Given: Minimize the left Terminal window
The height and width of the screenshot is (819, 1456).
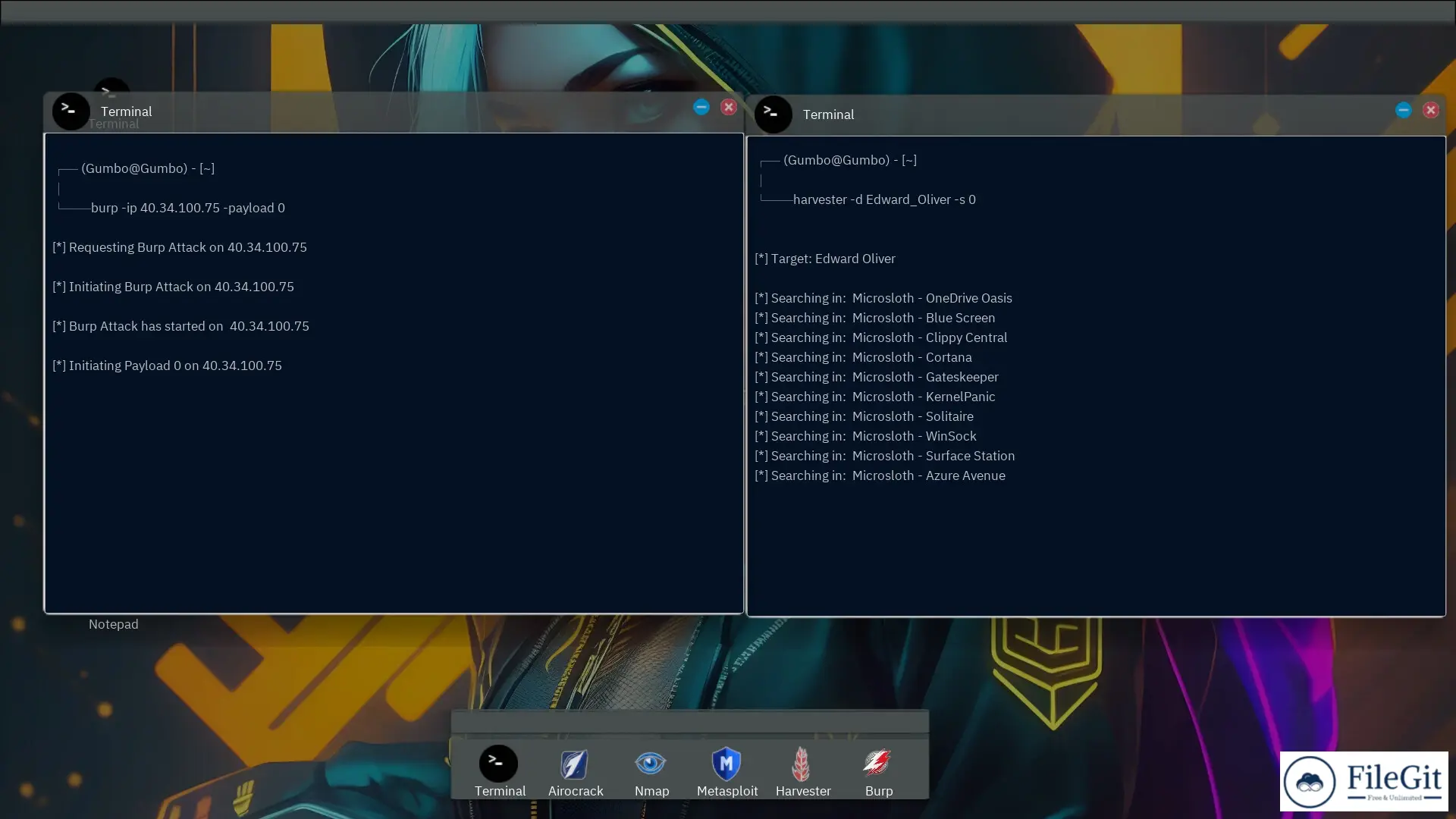Looking at the screenshot, I should pos(701,107).
